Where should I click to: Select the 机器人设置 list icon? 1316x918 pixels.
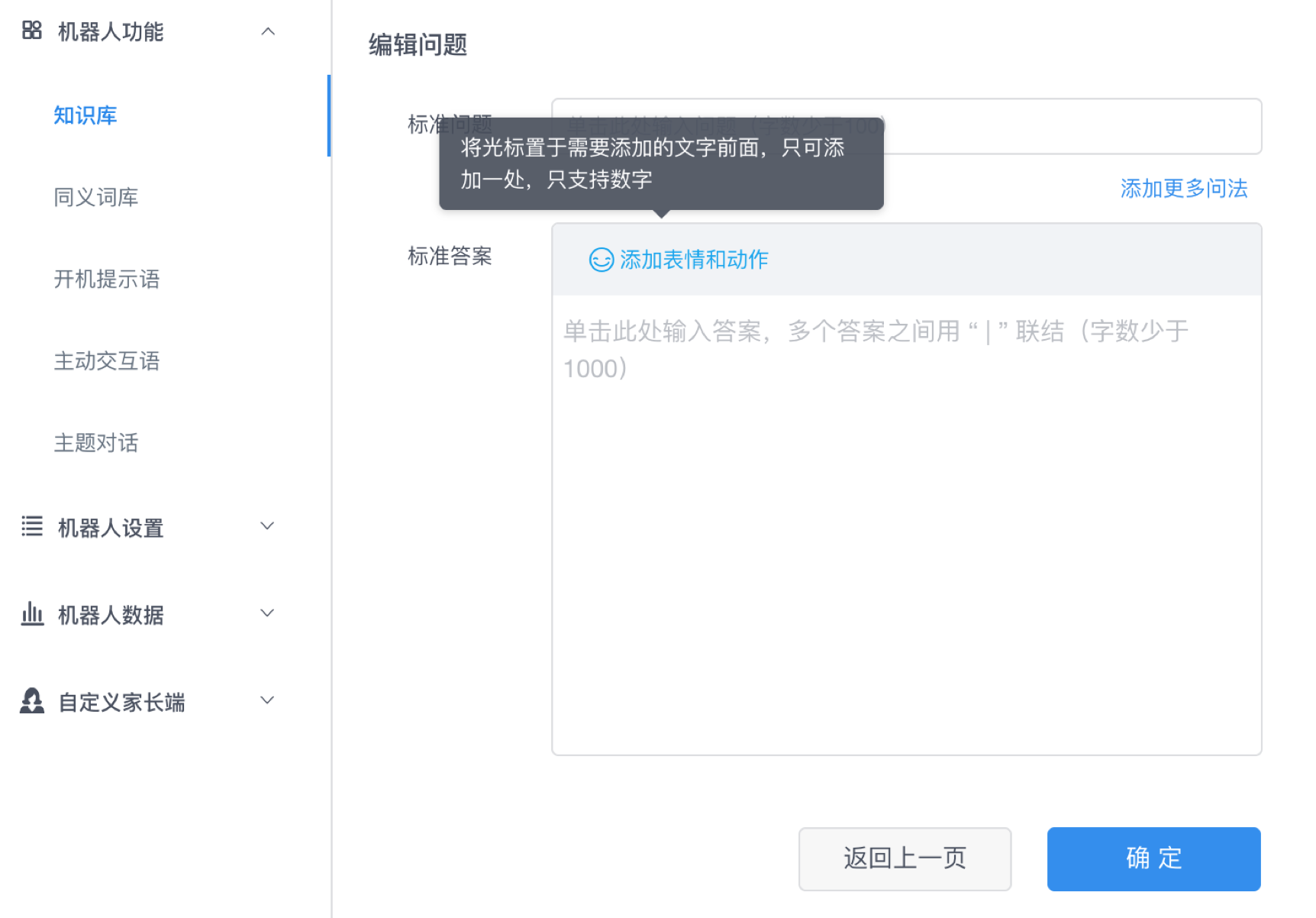(31, 525)
